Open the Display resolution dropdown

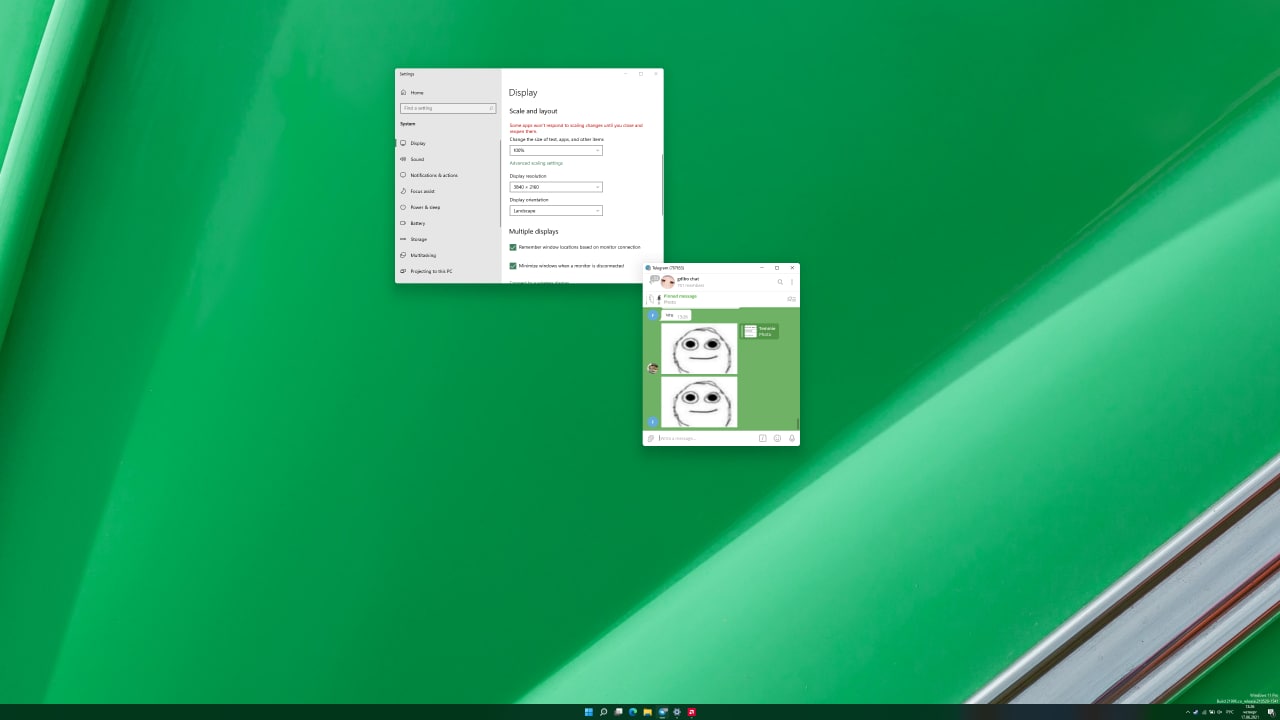point(556,187)
